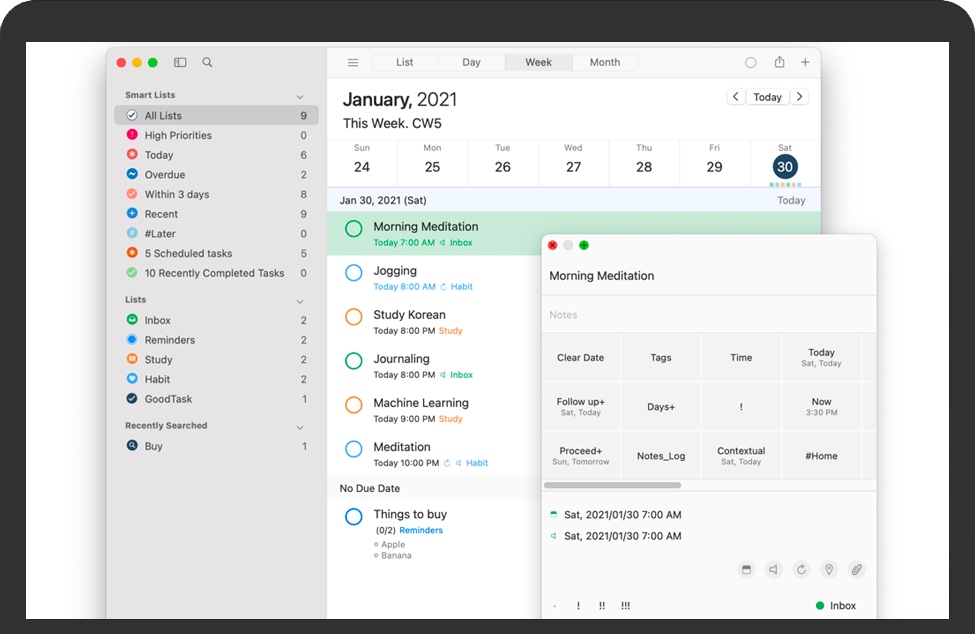
Task: Click the alarm speaker icon
Action: (x=773, y=570)
